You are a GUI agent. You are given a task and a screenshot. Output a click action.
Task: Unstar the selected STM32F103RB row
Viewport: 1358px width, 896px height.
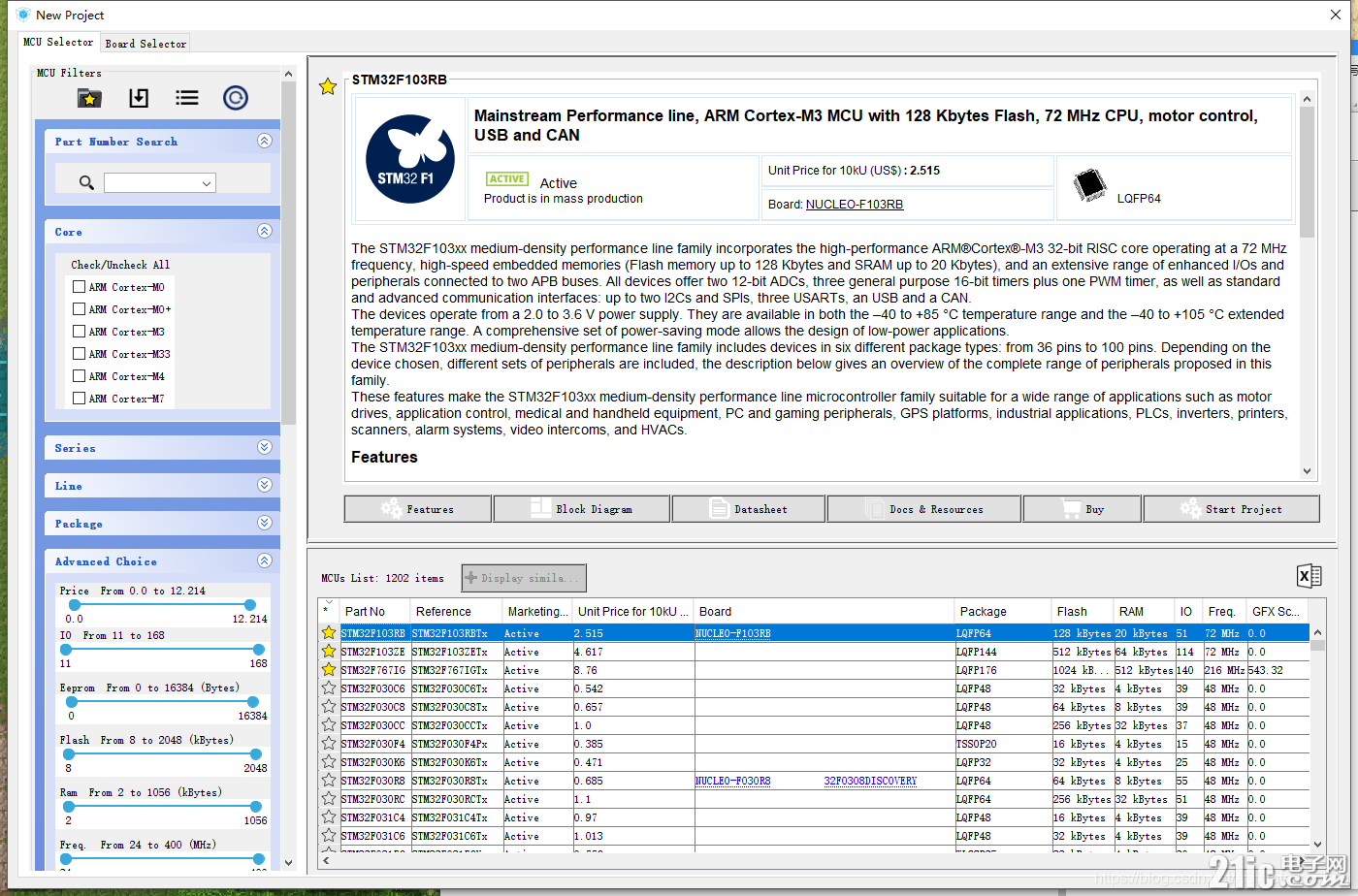tap(329, 633)
